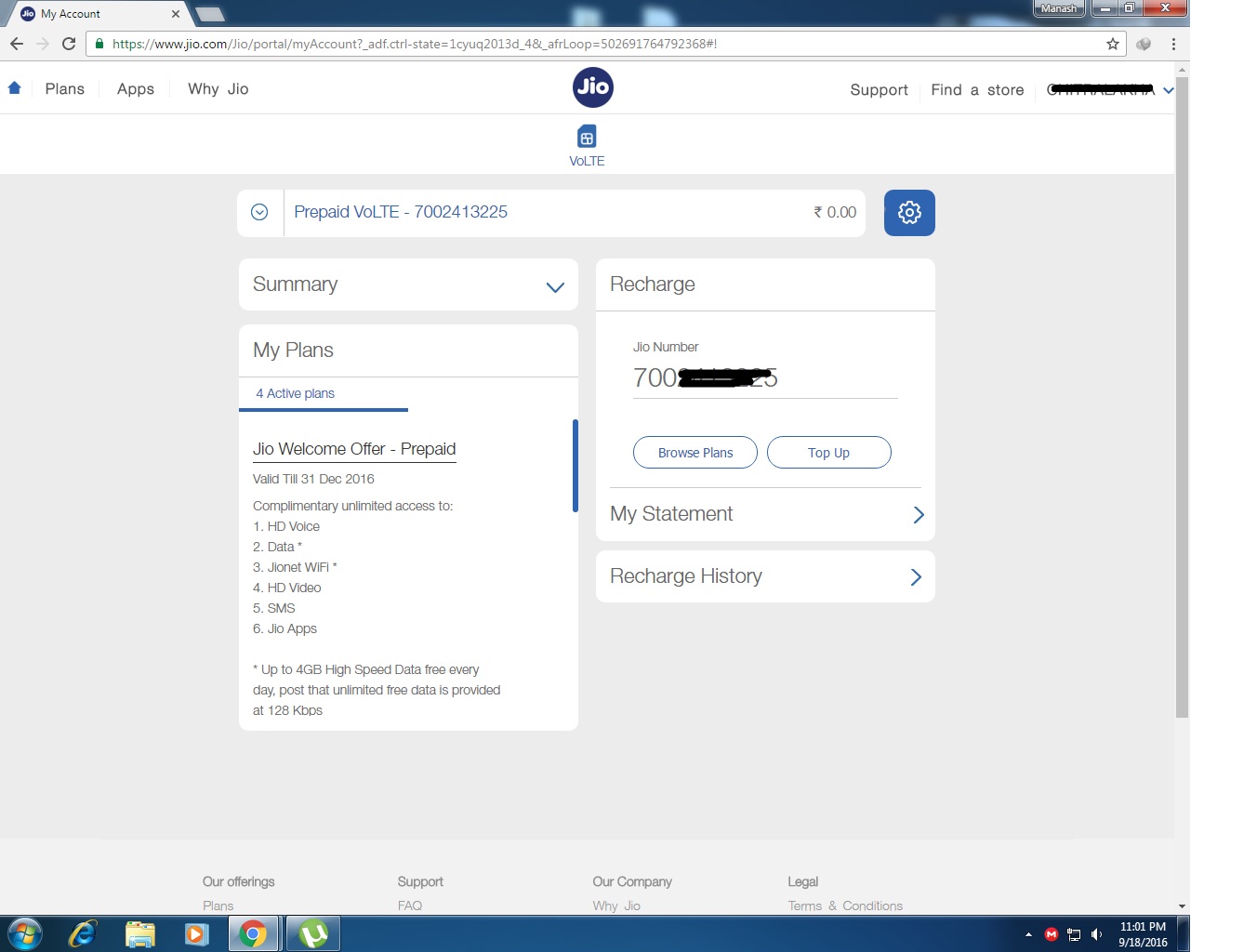Open account settings gear button
Screen dimensions: 1257x952
[x=908, y=213]
